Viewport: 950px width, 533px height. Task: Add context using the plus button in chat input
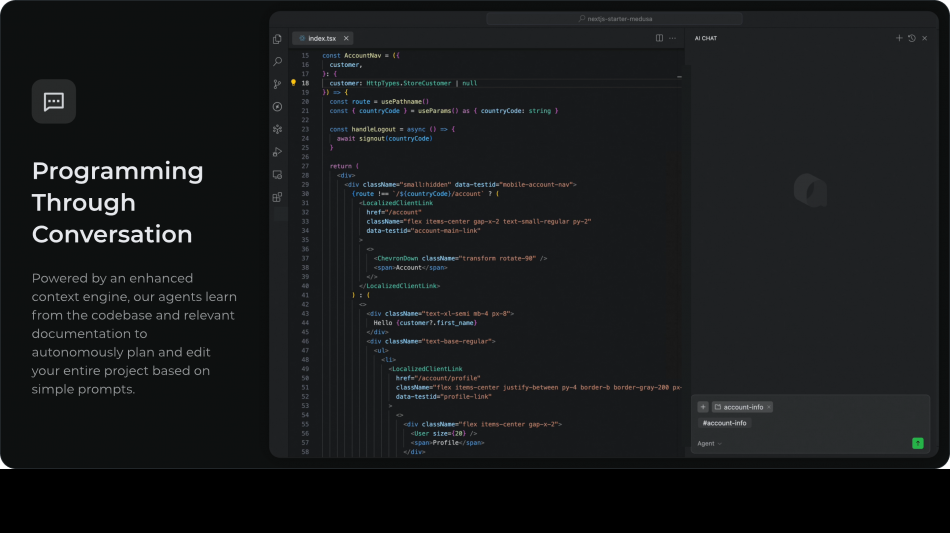[702, 407]
